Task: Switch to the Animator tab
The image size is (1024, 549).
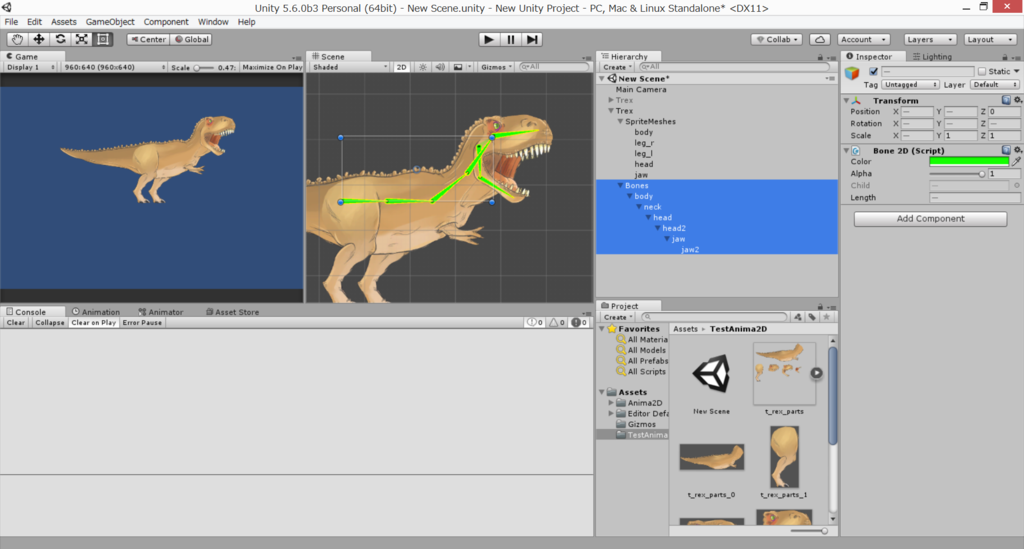Action: pos(161,312)
